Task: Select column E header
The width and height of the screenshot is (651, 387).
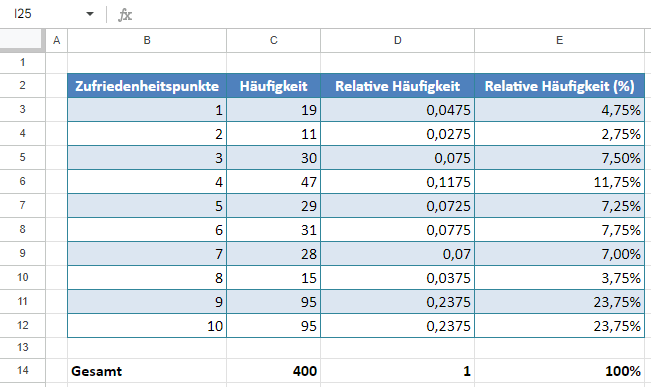Action: click(x=559, y=40)
